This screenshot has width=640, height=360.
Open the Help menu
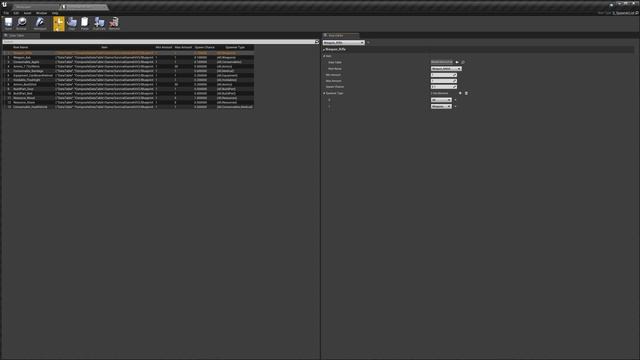click(x=55, y=13)
